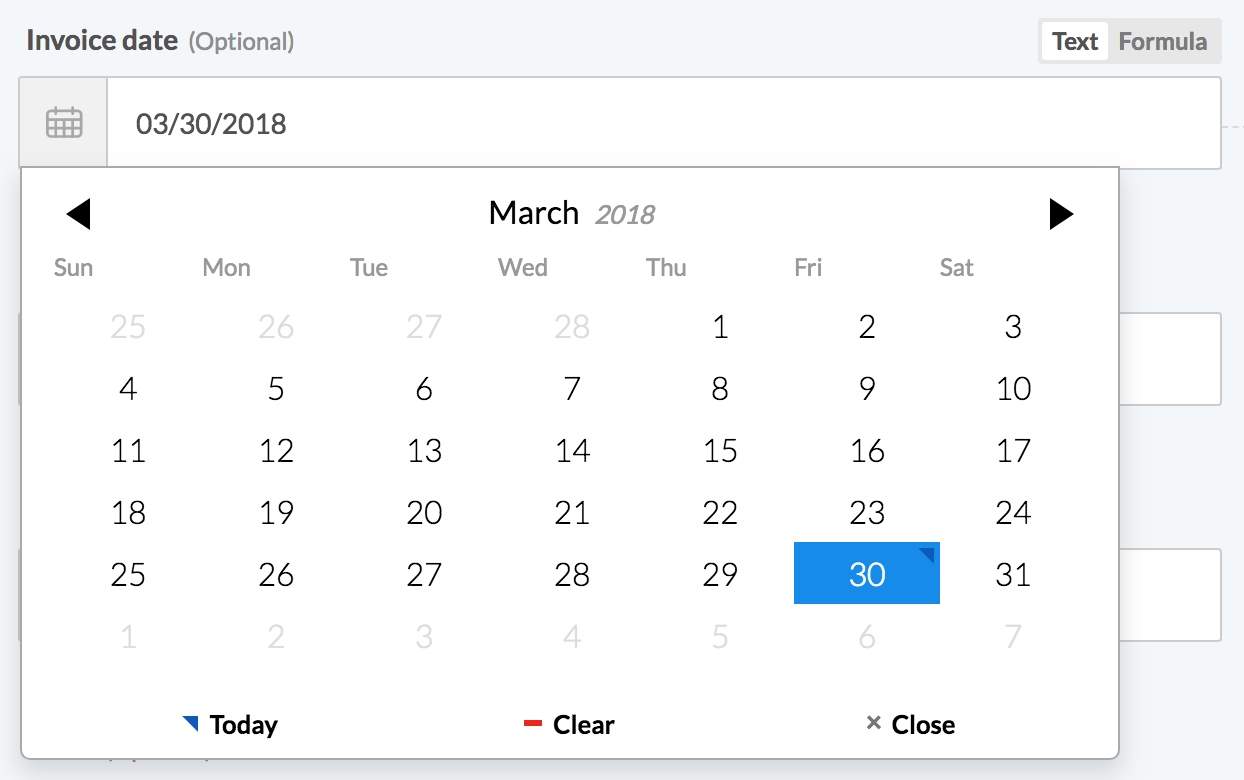Switch to the Text tab
This screenshot has width=1244, height=780.
[x=1073, y=41]
